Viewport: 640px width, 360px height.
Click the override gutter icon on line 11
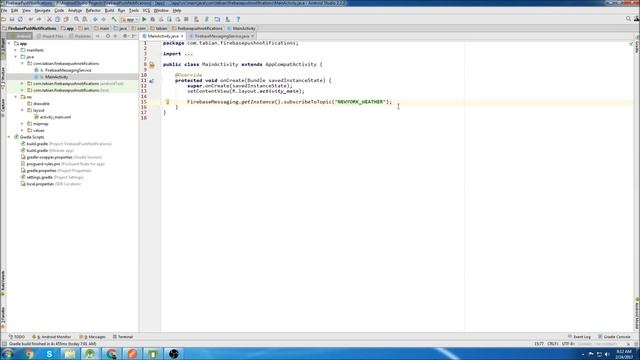[x=151, y=81]
